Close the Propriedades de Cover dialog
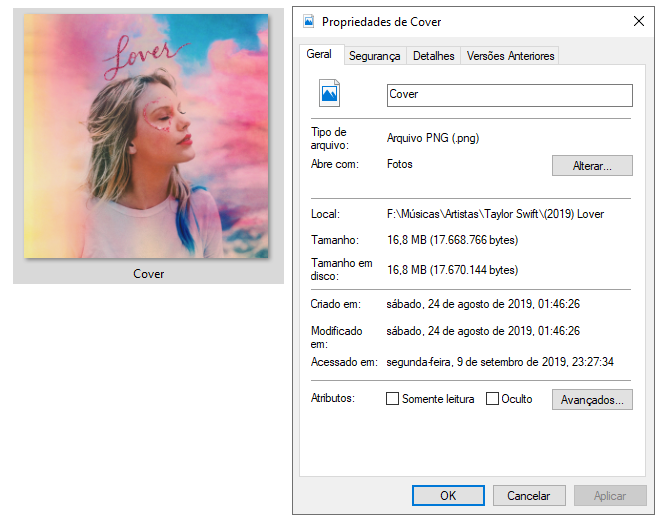669x530 pixels. pos(638,21)
